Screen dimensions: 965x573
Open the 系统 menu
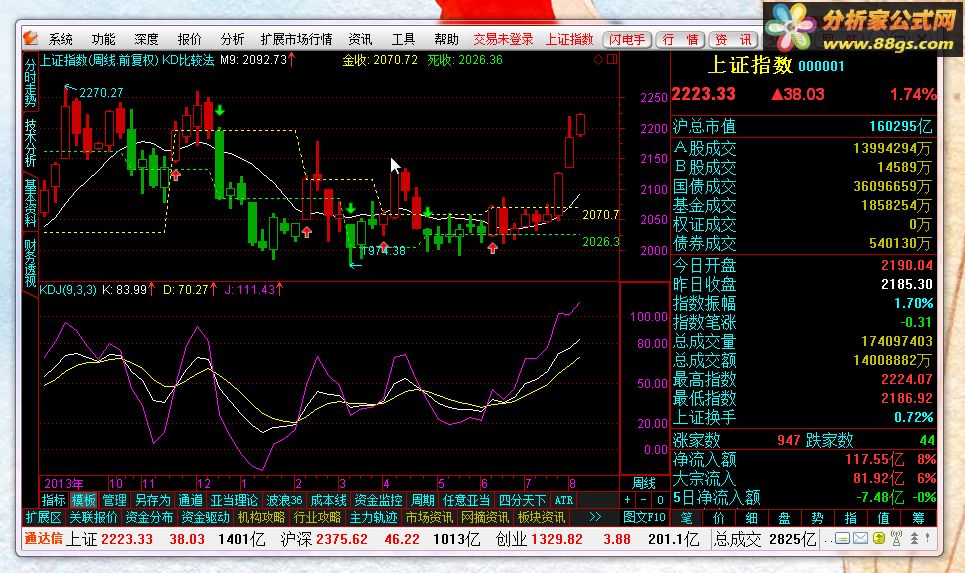coord(60,39)
